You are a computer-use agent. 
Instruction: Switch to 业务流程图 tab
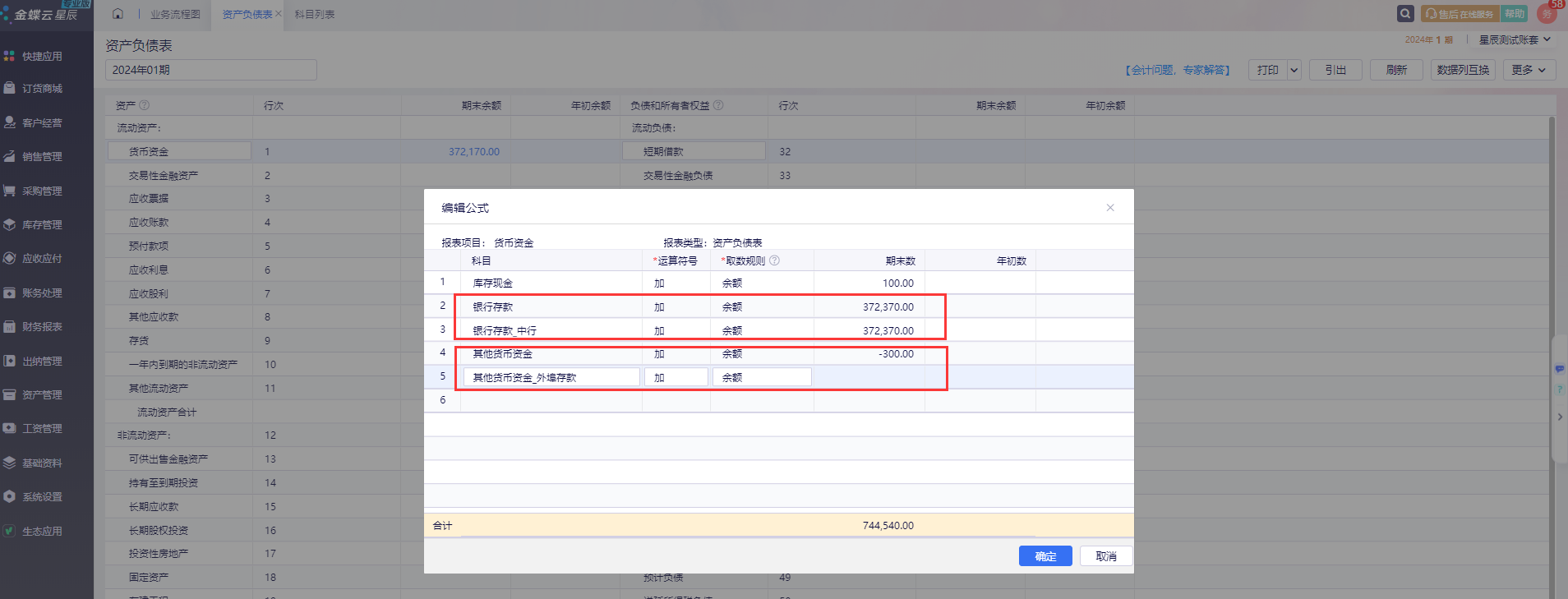pos(175,14)
